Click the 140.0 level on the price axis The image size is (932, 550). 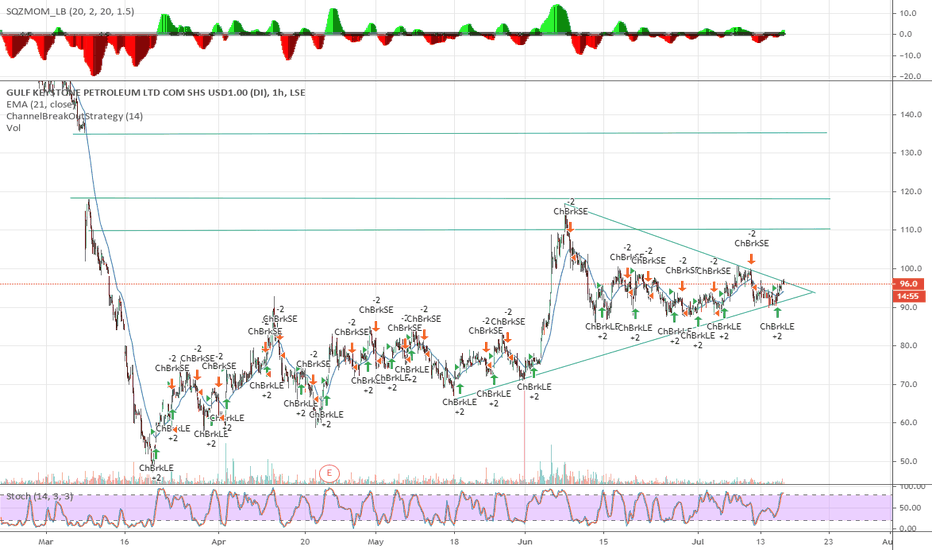click(x=911, y=114)
